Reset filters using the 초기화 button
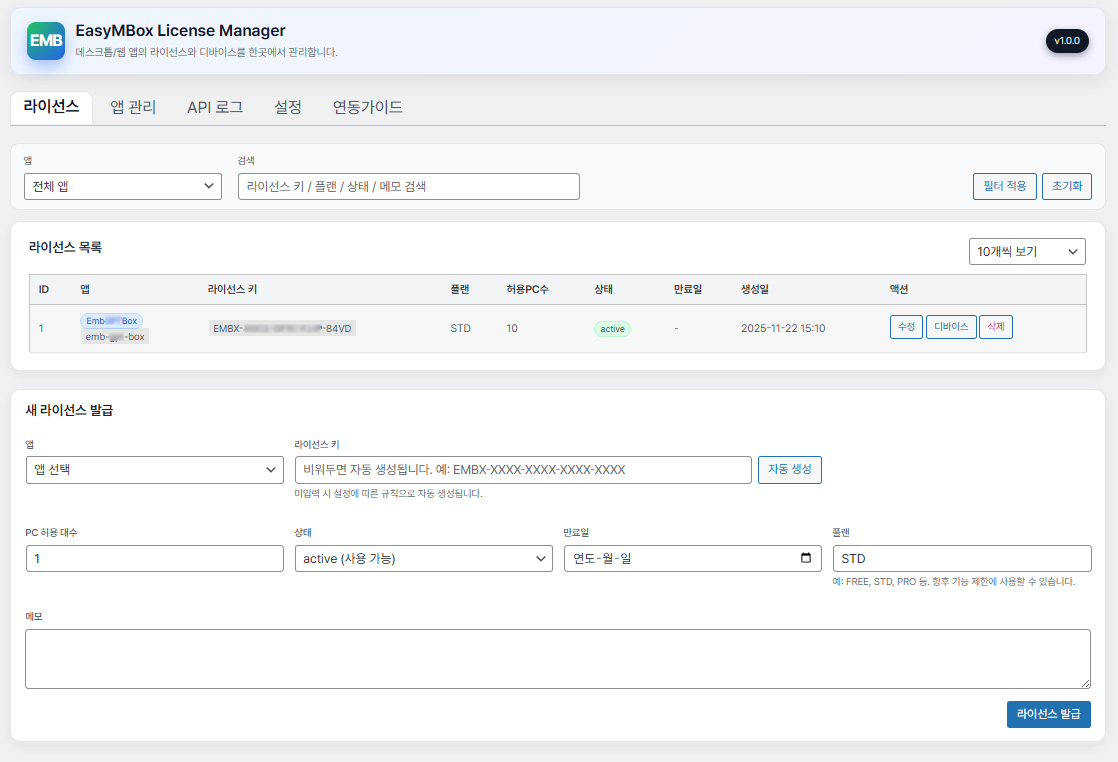The width and height of the screenshot is (1118, 762). (1067, 186)
